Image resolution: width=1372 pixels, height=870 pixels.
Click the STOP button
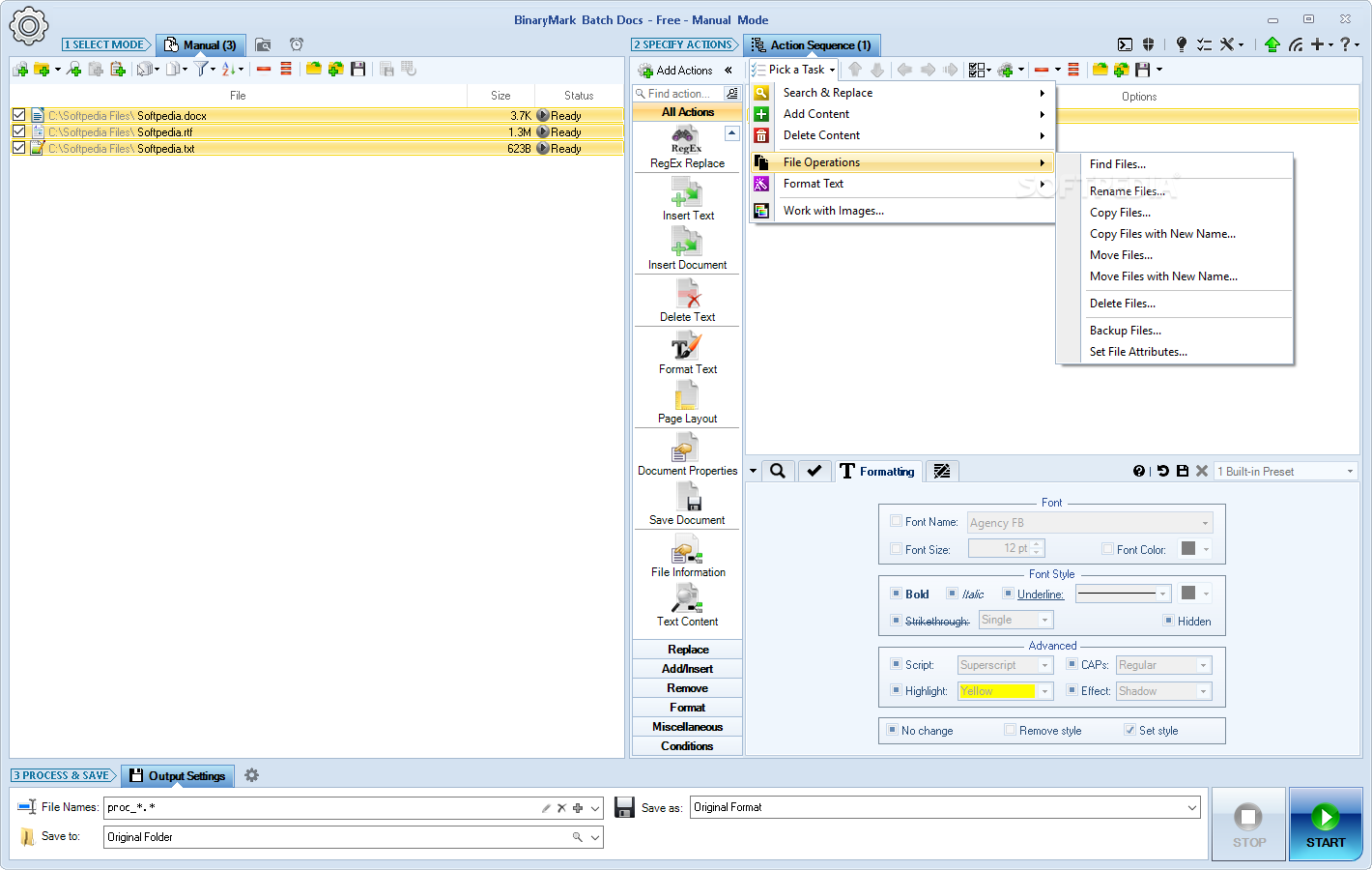click(1248, 825)
